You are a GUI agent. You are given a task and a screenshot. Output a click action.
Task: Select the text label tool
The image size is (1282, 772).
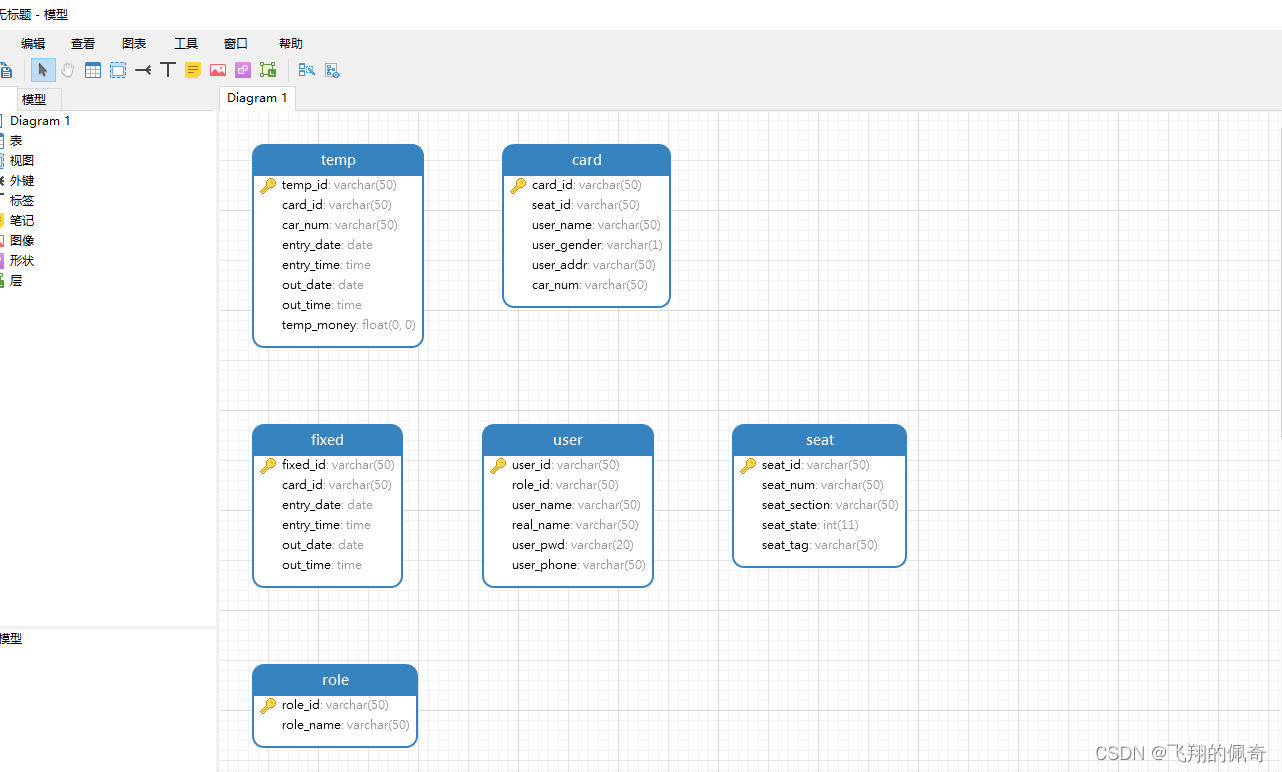pos(168,70)
